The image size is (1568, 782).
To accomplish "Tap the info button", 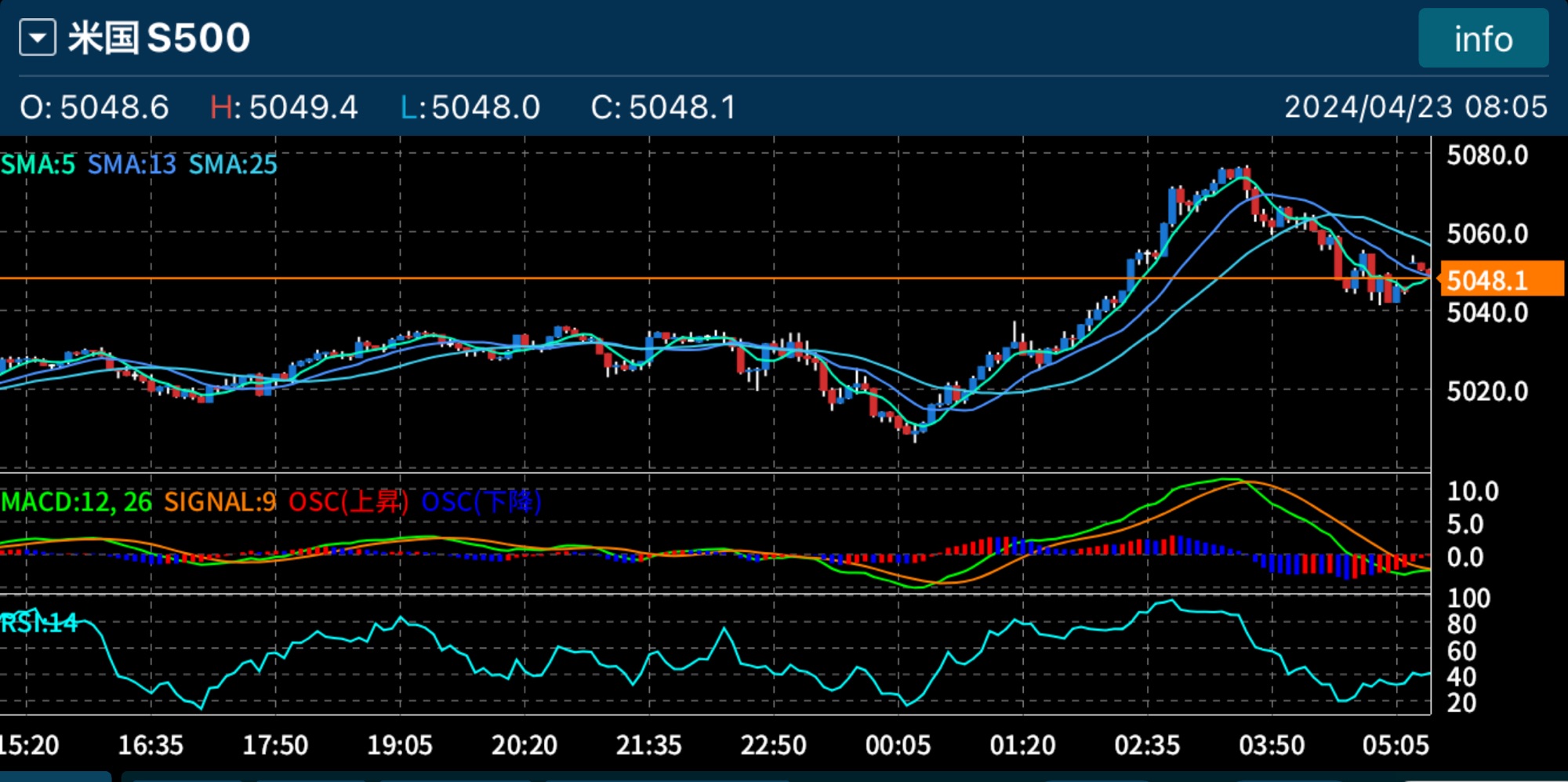I will coord(1483,38).
